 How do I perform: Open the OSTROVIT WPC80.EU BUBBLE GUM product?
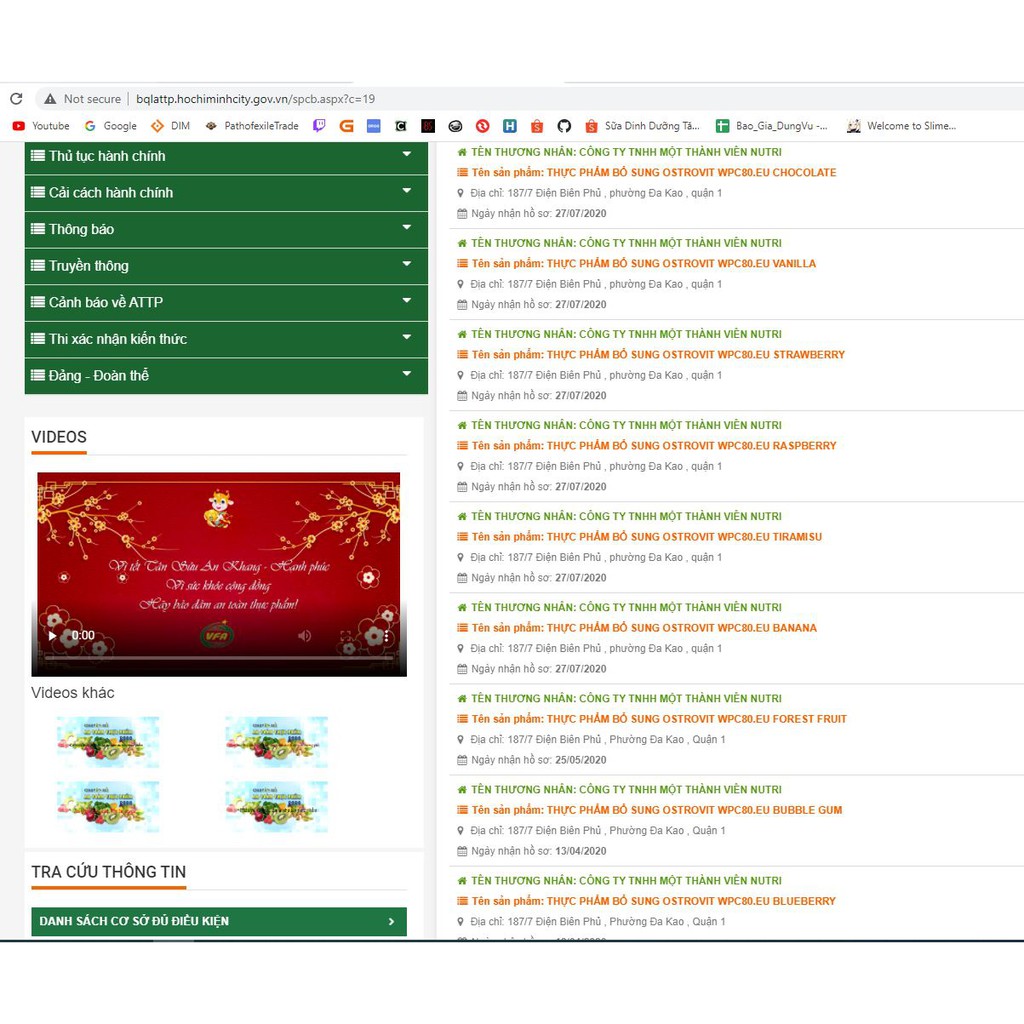coord(657,810)
